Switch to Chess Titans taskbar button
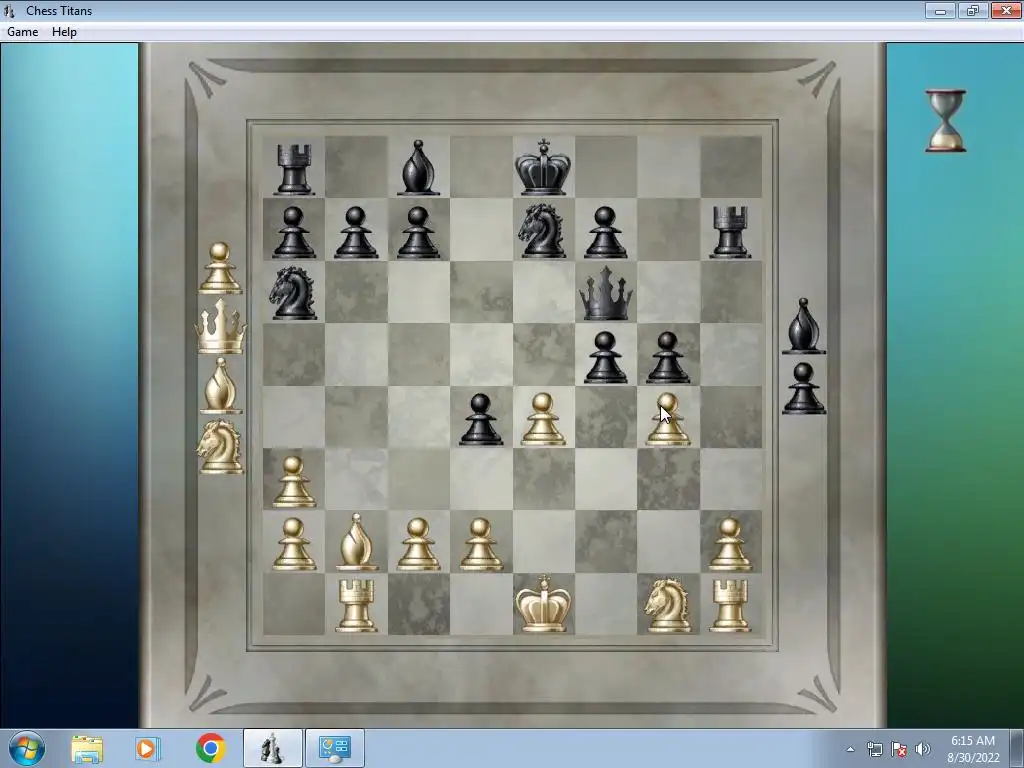 273,748
